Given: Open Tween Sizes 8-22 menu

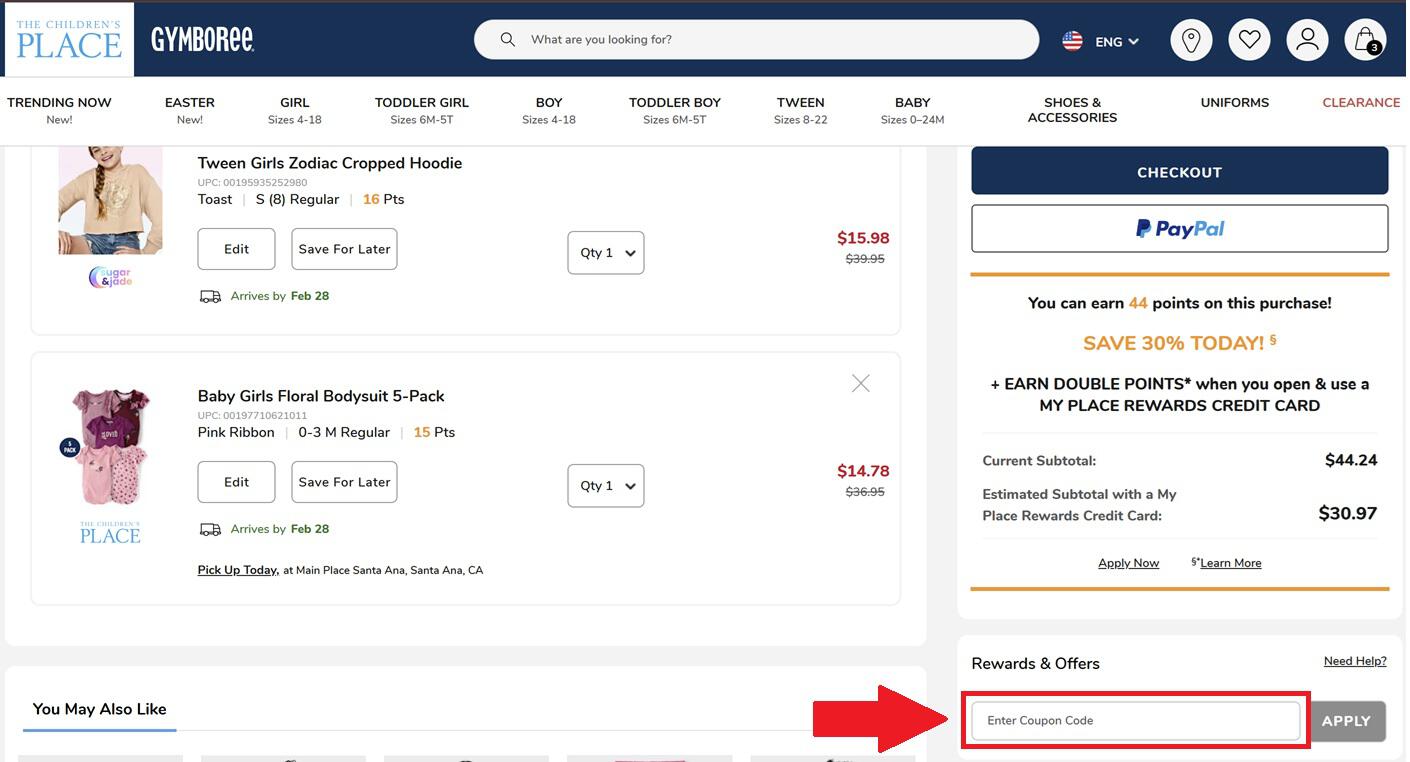Looking at the screenshot, I should (x=801, y=110).
